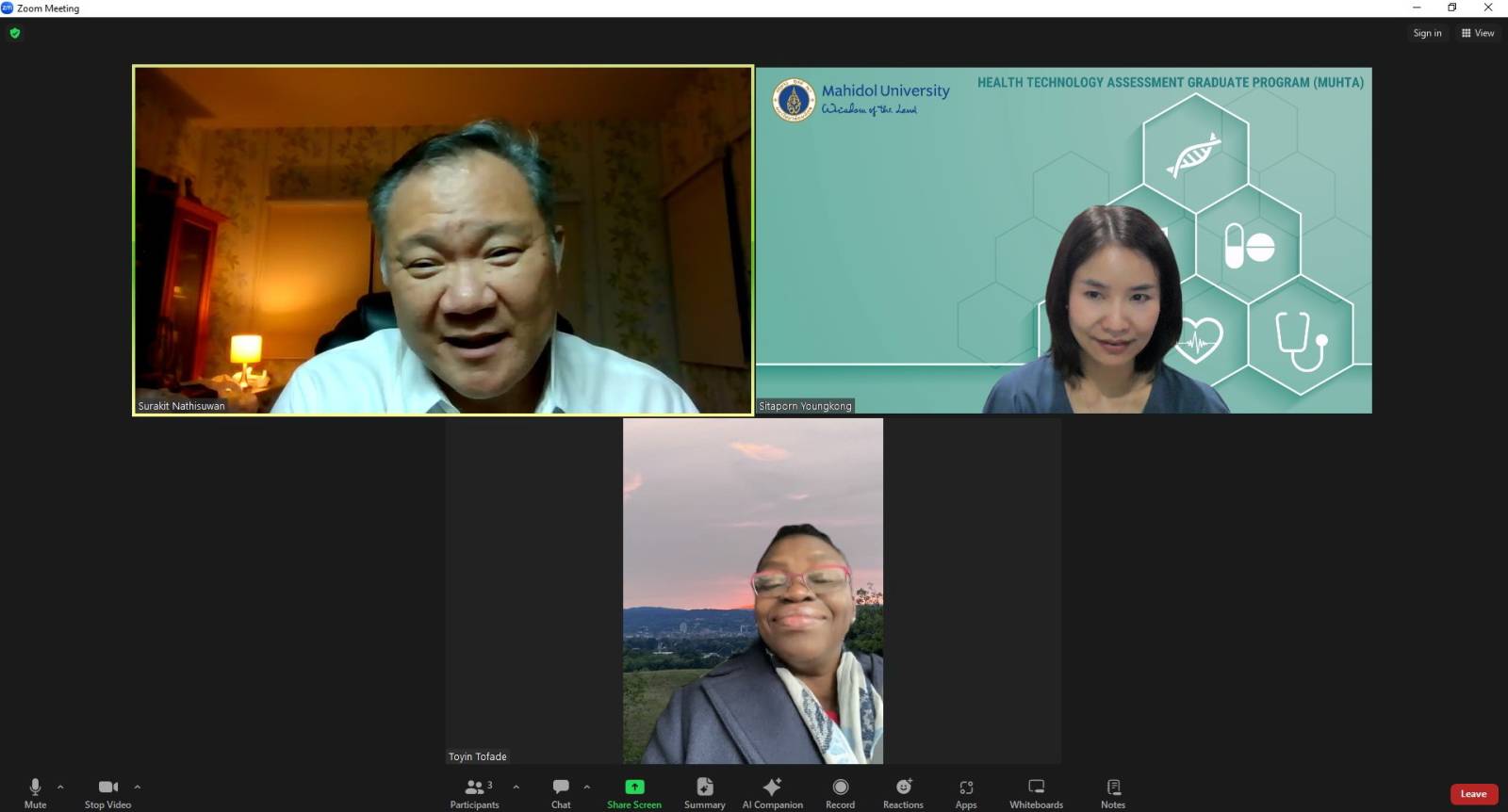Mute the microphone
Viewport: 1508px width, 812px height.
[35, 793]
